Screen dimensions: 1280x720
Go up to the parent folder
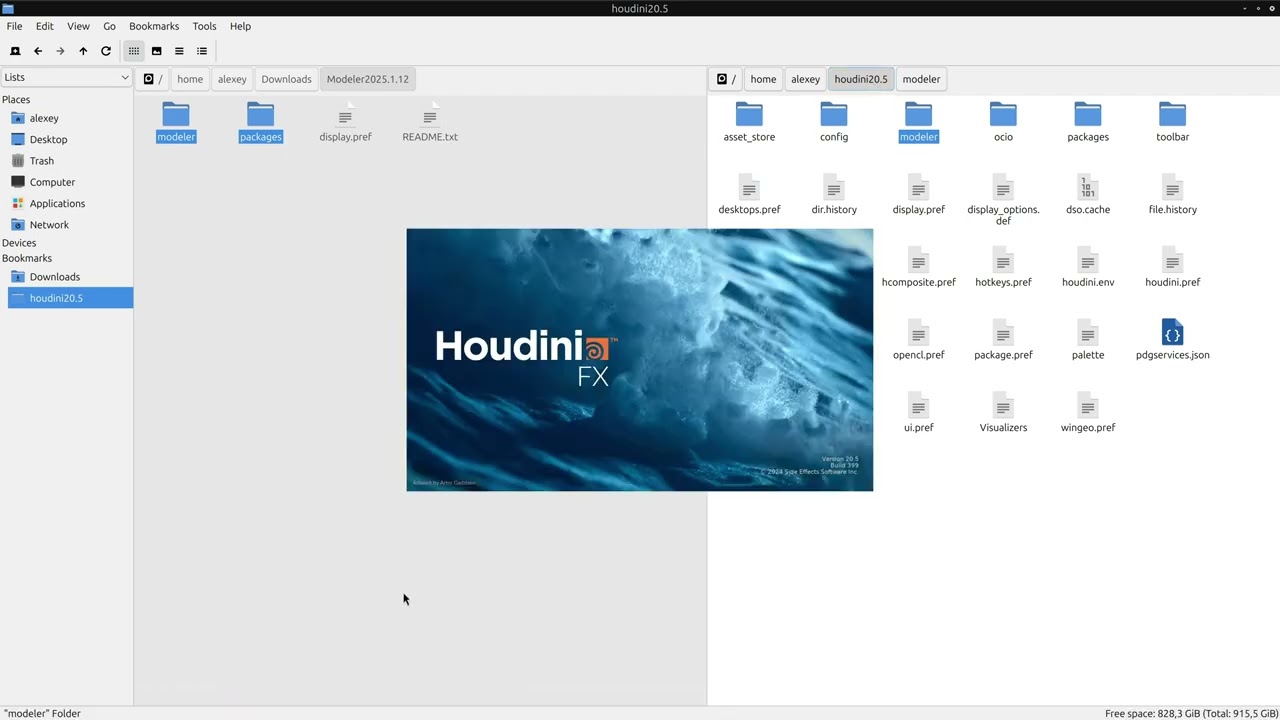tap(83, 51)
